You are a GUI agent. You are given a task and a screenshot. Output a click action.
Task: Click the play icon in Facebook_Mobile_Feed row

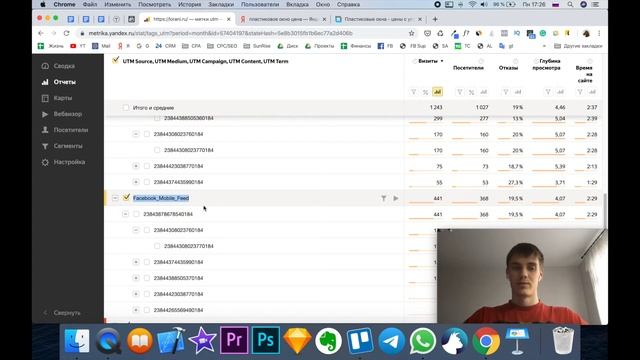pyautogui.click(x=396, y=198)
